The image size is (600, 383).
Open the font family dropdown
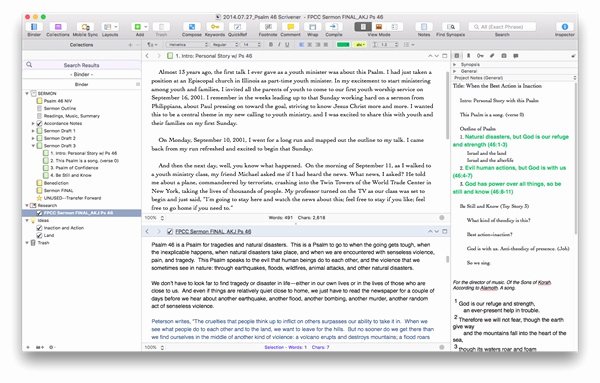(x=187, y=45)
